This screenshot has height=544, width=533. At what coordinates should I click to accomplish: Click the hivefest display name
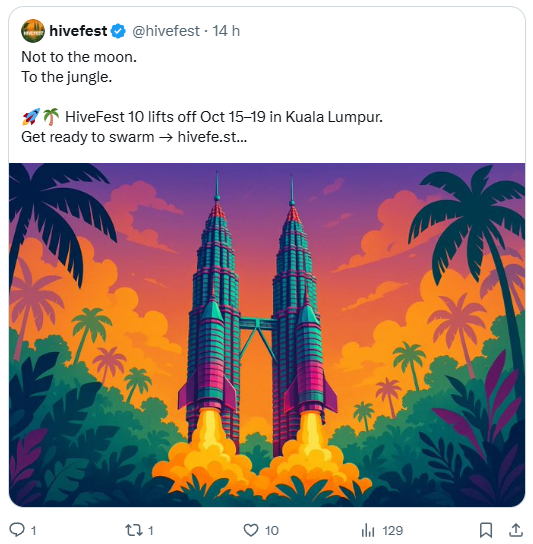tap(78, 31)
